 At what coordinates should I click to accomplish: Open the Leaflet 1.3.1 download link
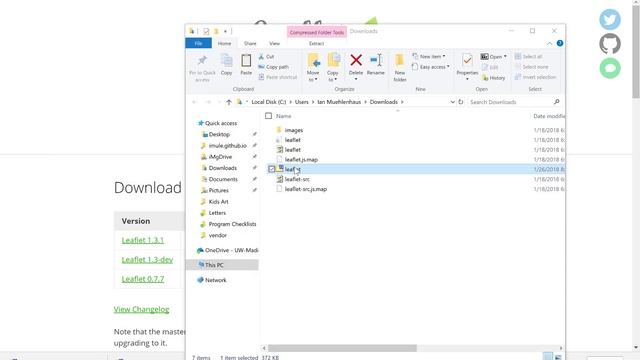pos(143,240)
